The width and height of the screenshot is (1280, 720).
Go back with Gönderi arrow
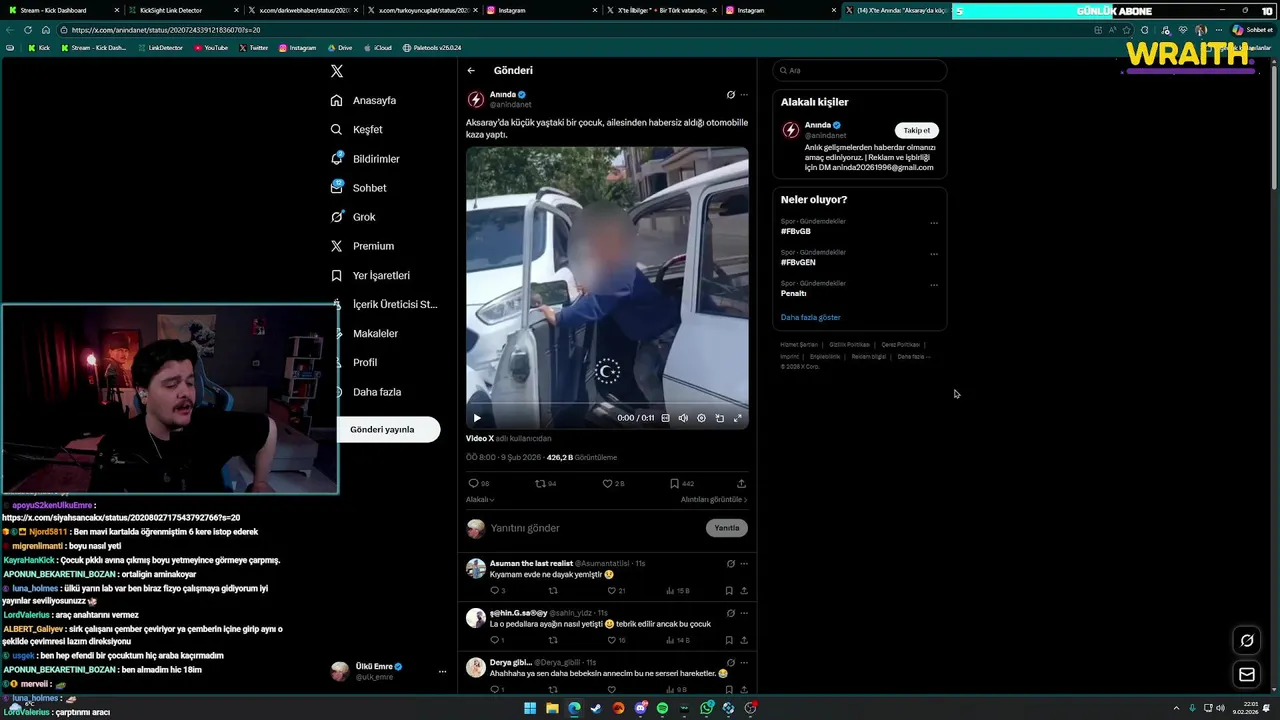471,70
